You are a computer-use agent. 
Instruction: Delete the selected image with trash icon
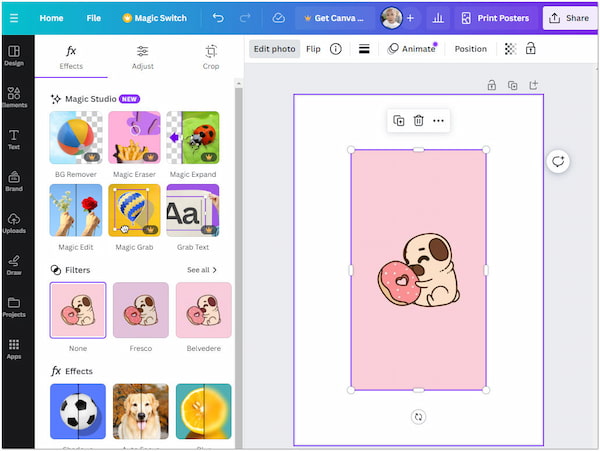pyautogui.click(x=418, y=121)
